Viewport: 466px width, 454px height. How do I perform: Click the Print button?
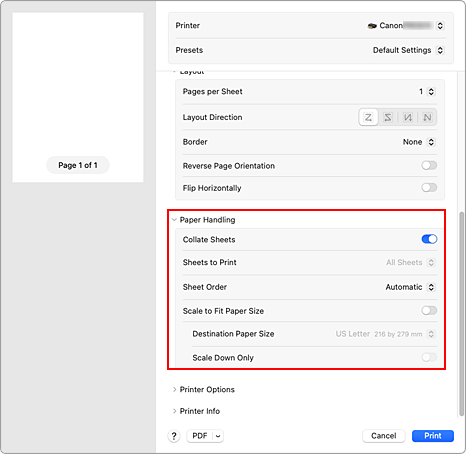click(433, 436)
